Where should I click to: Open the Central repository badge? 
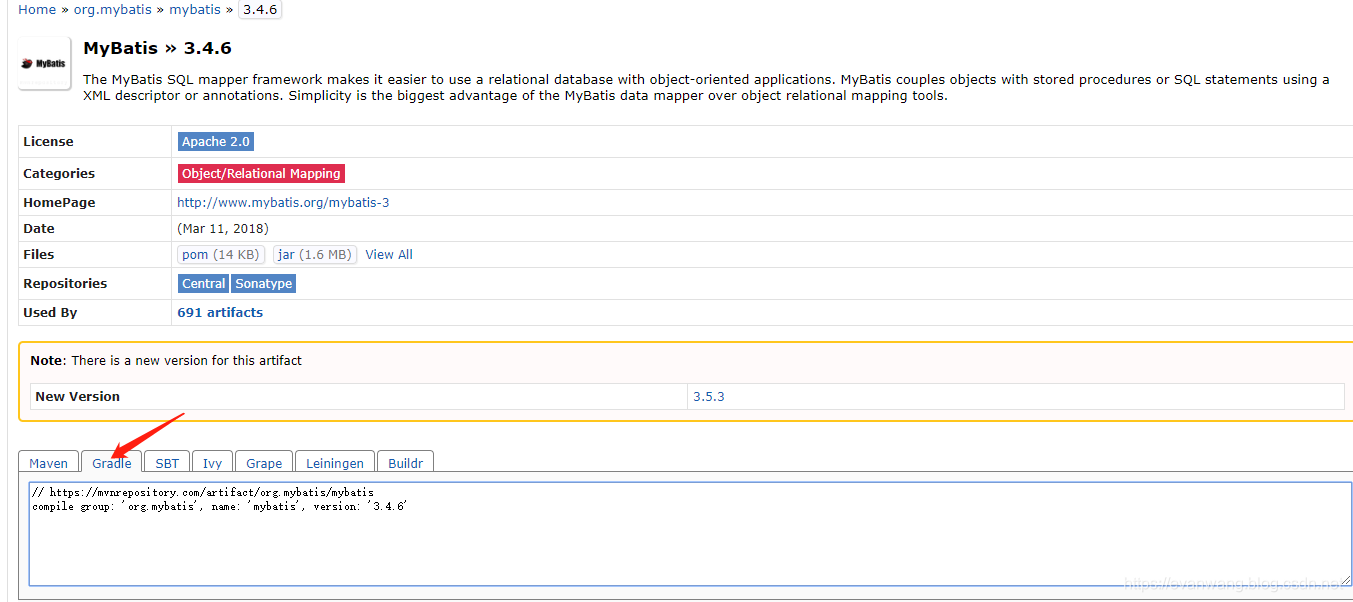(x=204, y=284)
